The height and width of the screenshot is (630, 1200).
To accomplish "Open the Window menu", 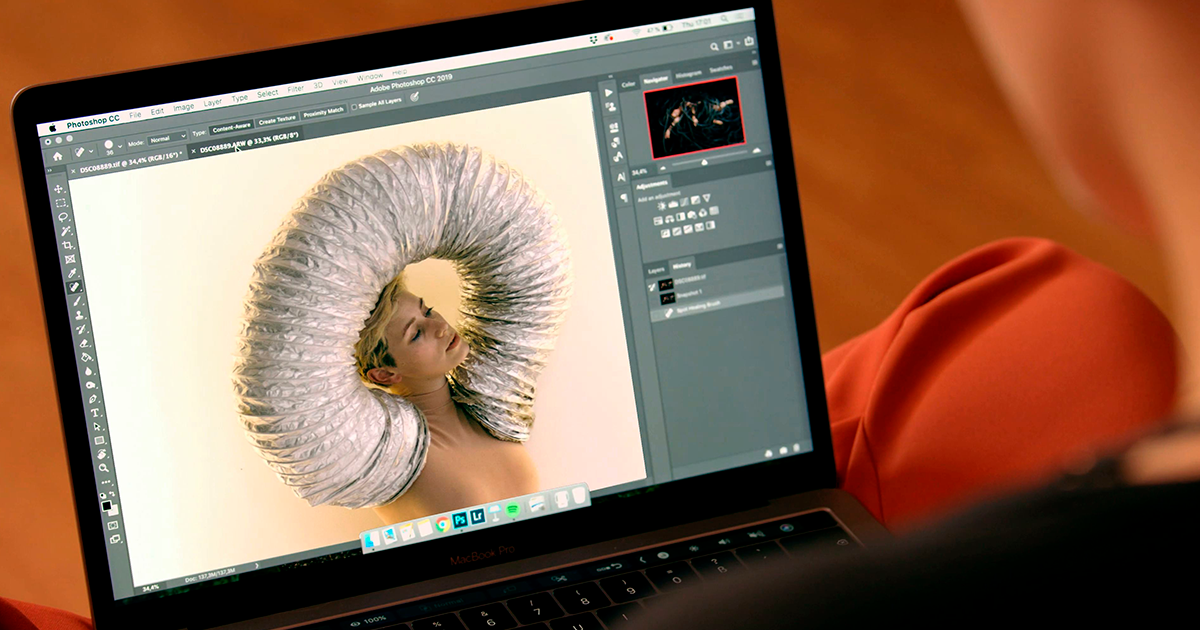I will 370,76.
